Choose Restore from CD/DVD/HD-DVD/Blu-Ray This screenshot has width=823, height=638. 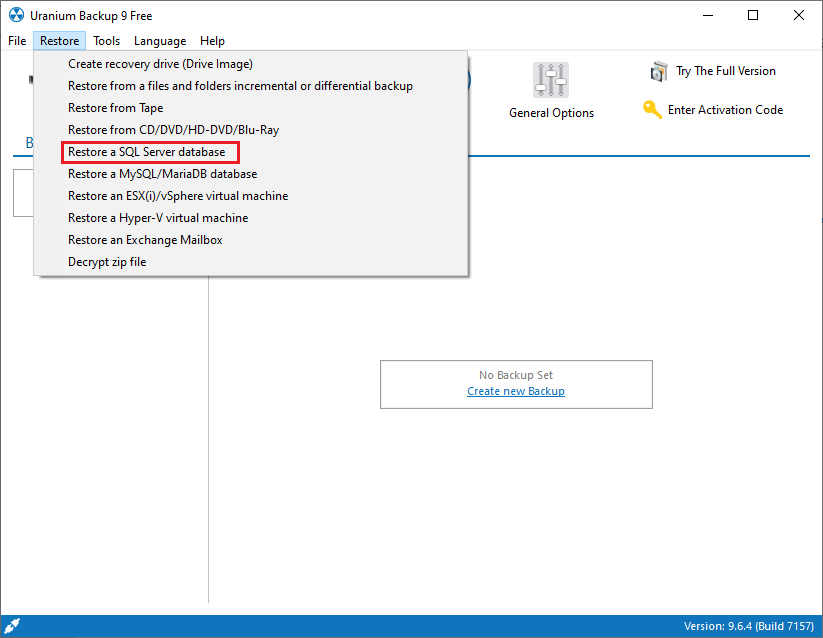[171, 130]
